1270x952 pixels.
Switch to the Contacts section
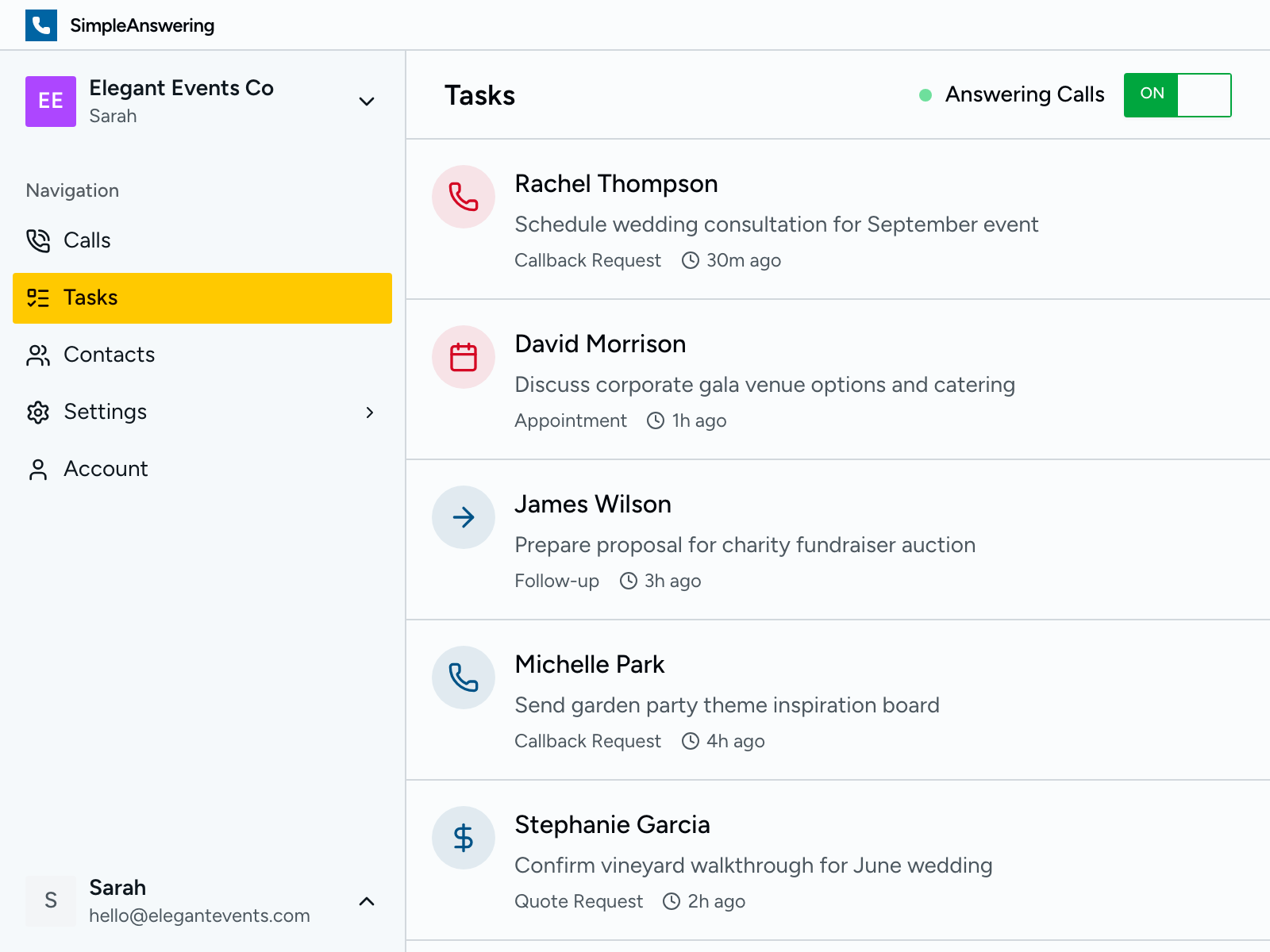tap(109, 355)
